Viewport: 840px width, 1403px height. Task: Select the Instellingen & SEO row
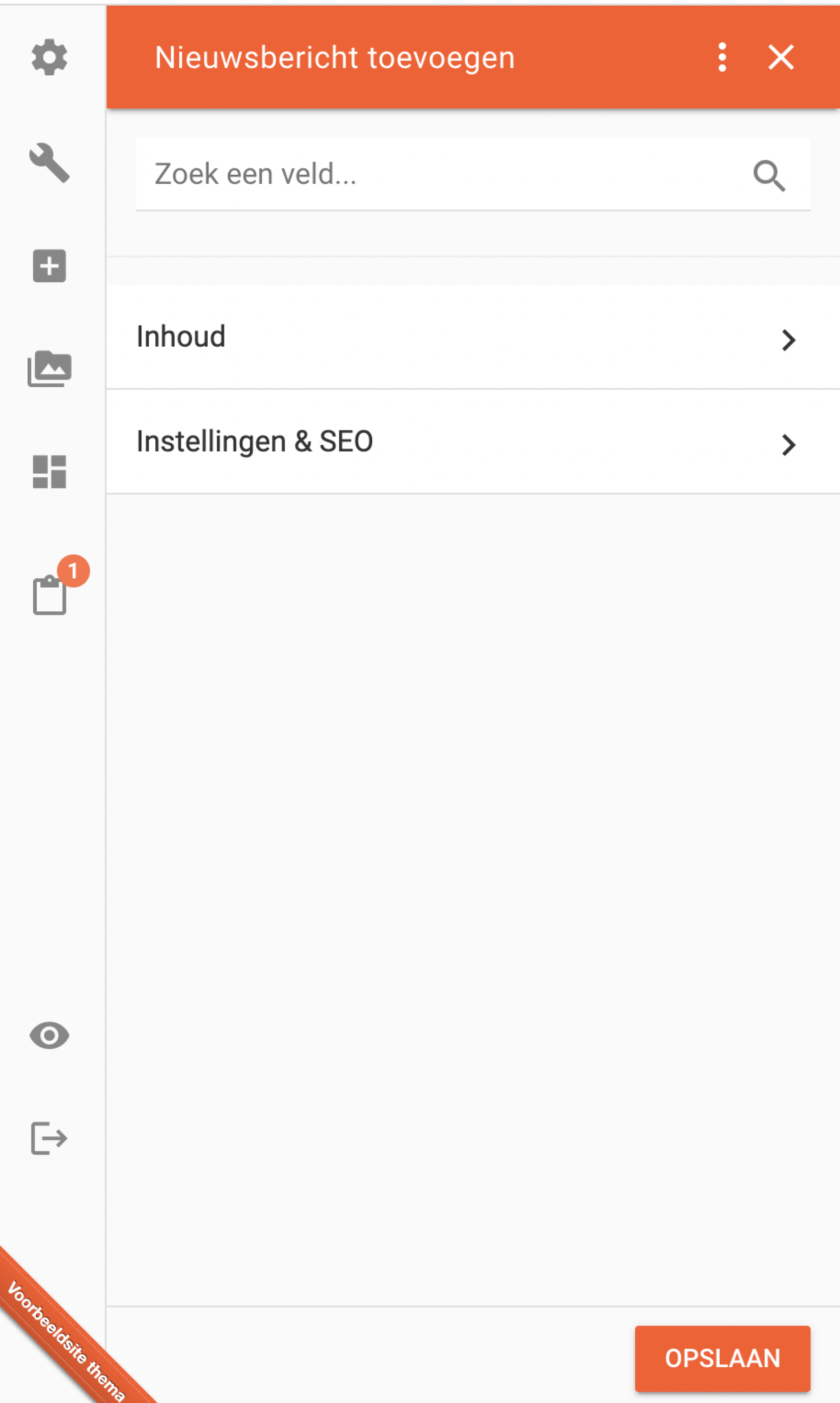coord(473,442)
